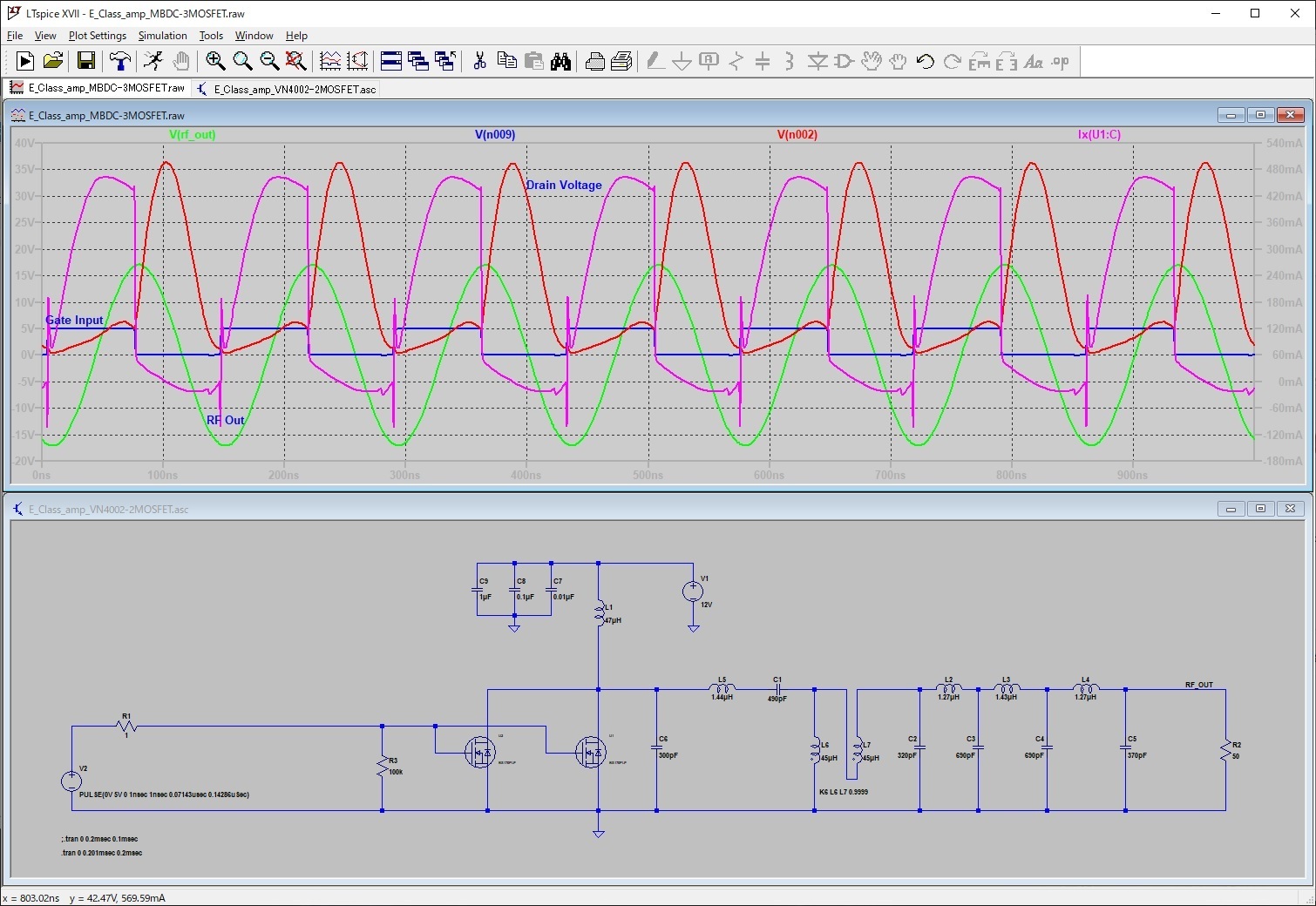
Task: Click the red V(n002) trace label
Action: tap(797, 135)
